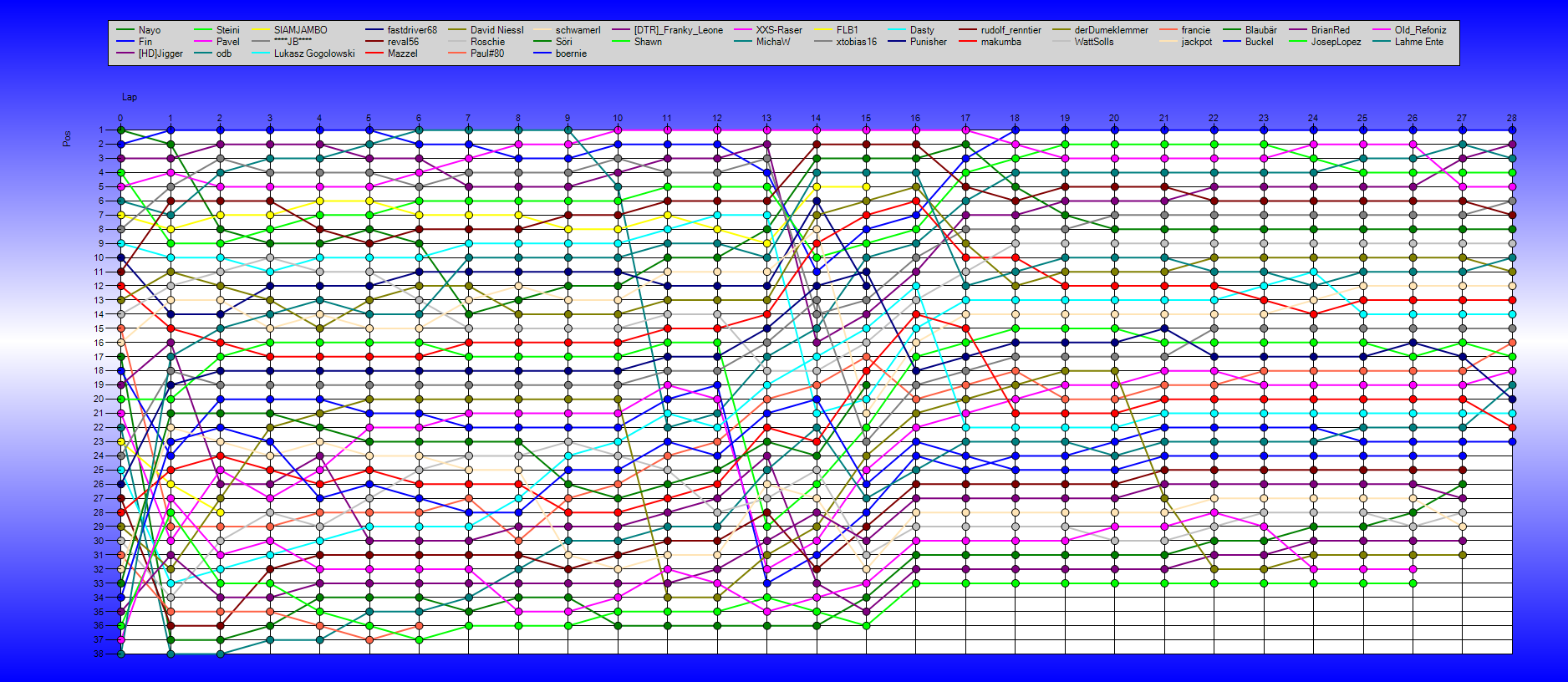Select jackpot in the legend
The height and width of the screenshot is (682, 1568).
[x=1196, y=42]
